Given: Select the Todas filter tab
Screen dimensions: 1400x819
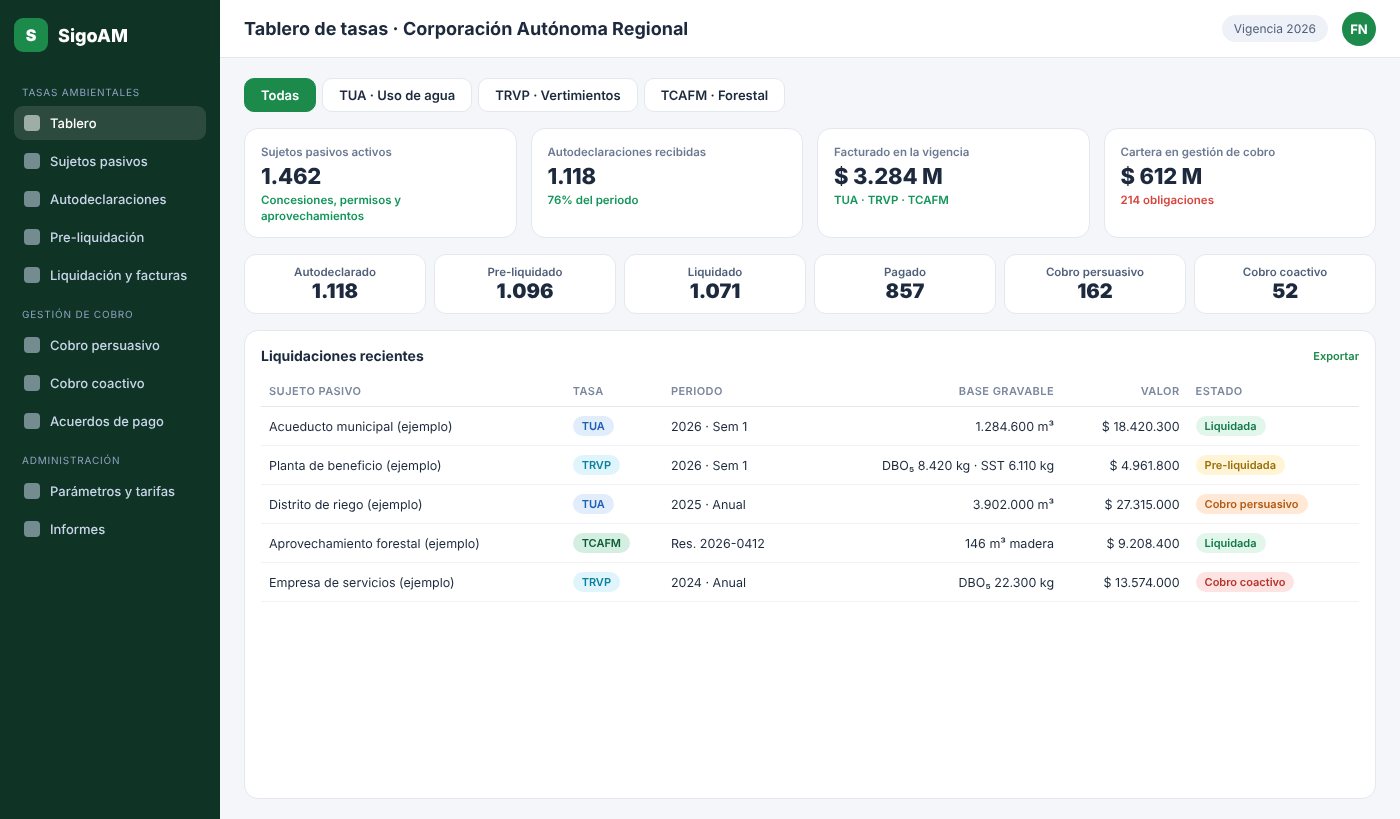Looking at the screenshot, I should point(280,95).
